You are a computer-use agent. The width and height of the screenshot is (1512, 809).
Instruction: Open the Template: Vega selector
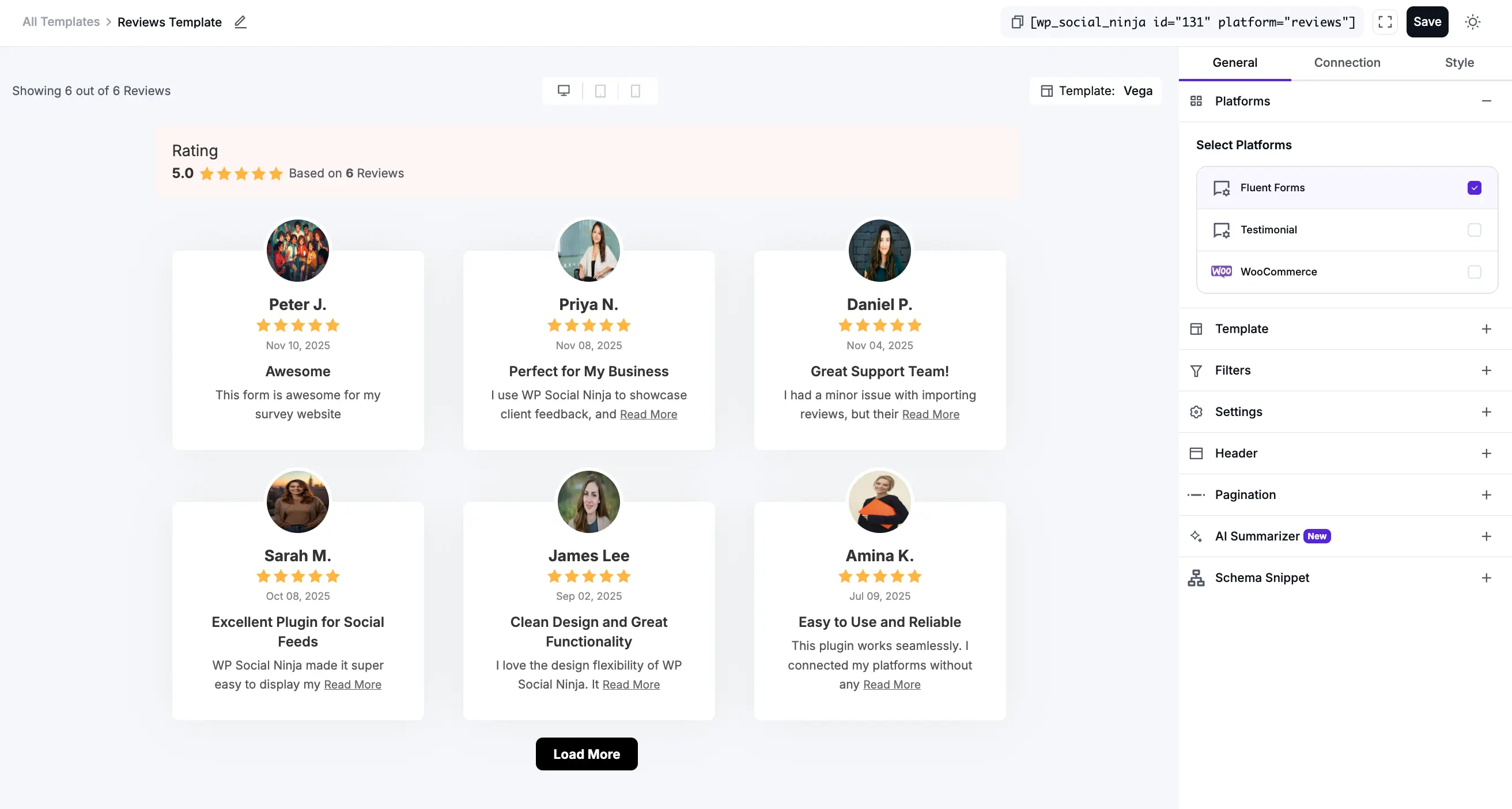coord(1096,90)
